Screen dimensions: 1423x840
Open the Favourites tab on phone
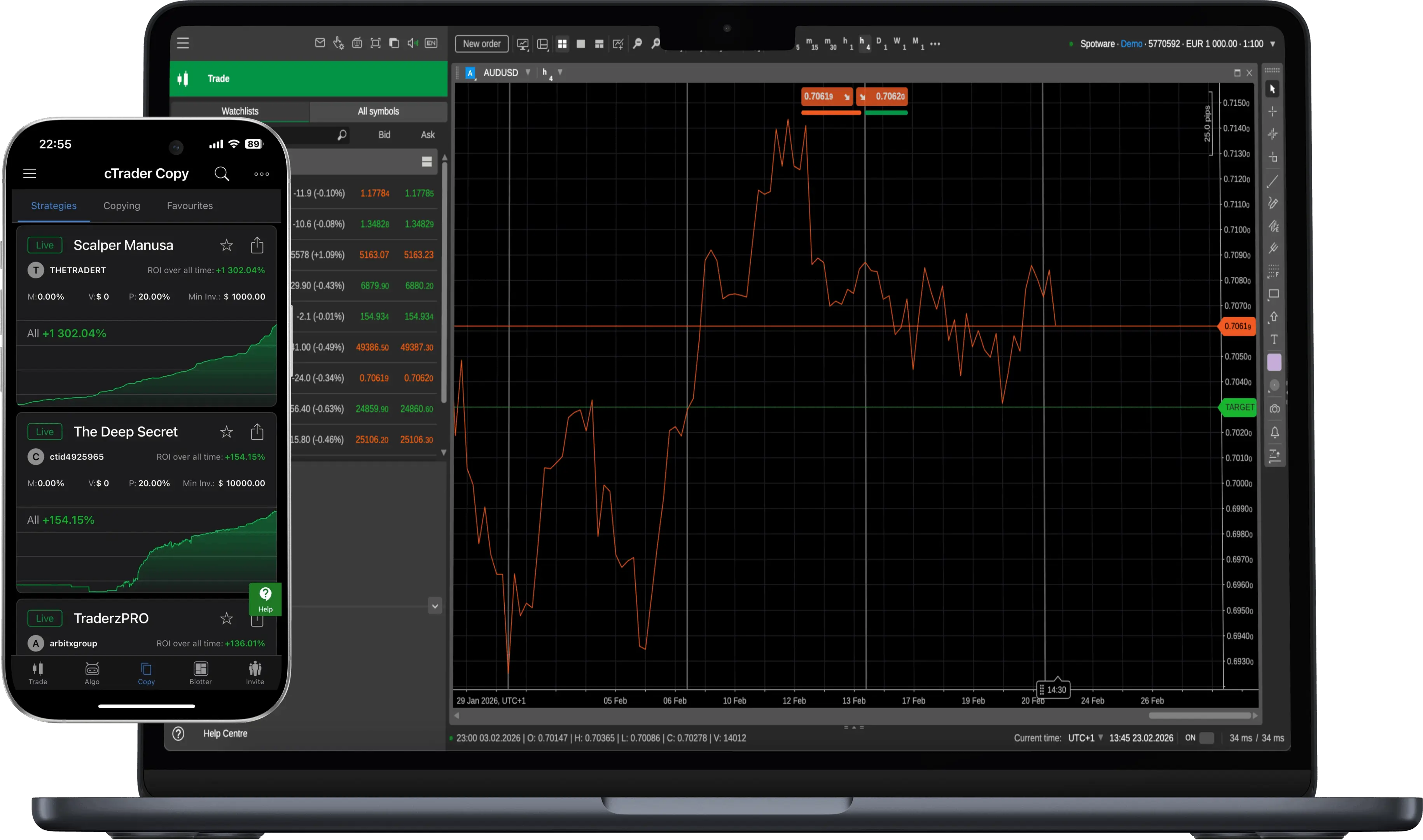tap(190, 206)
